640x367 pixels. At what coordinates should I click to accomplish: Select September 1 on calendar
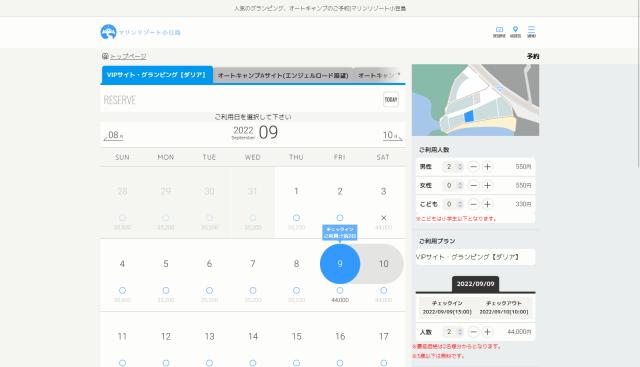click(296, 203)
